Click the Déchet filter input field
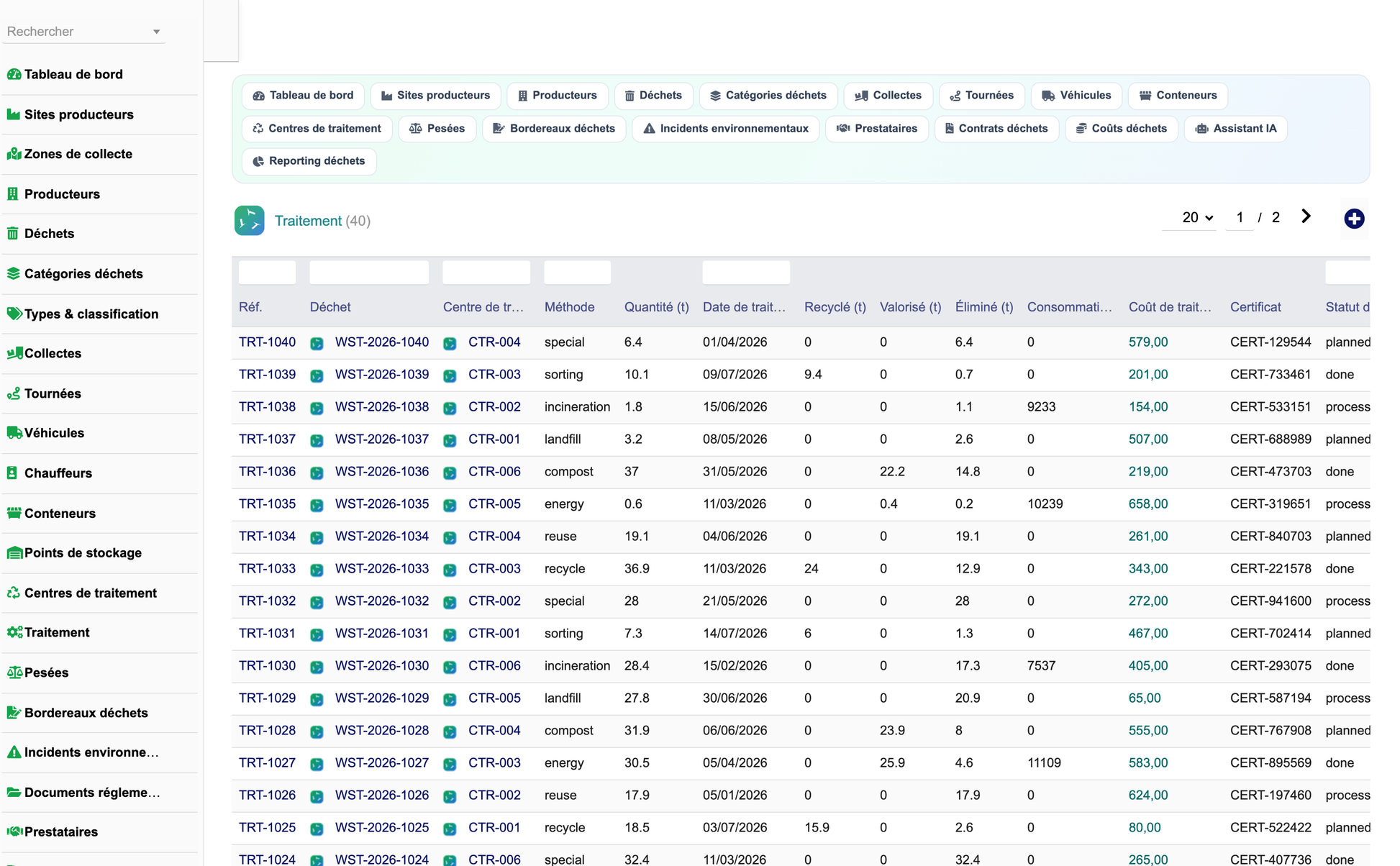The width and height of the screenshot is (1400, 866). click(369, 273)
